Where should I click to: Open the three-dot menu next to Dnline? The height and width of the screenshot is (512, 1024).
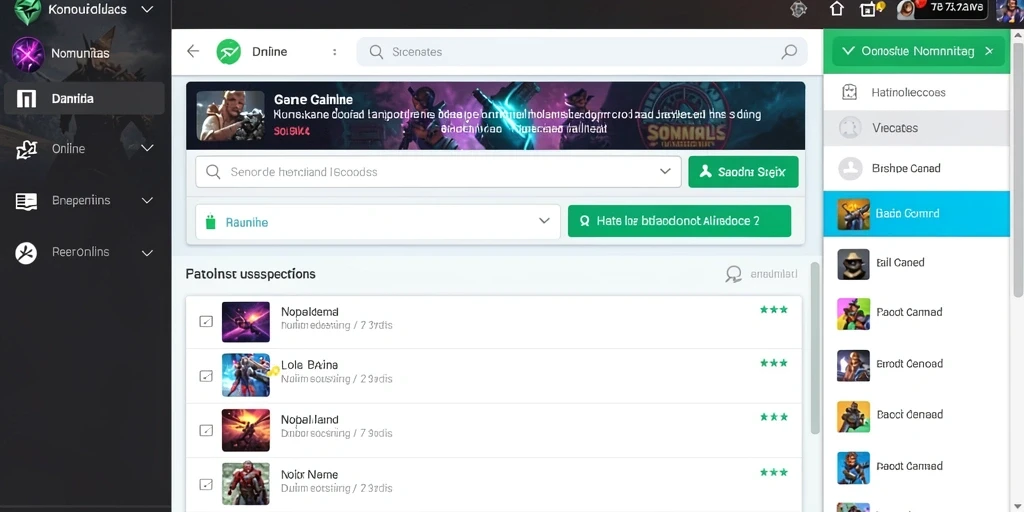pos(334,52)
